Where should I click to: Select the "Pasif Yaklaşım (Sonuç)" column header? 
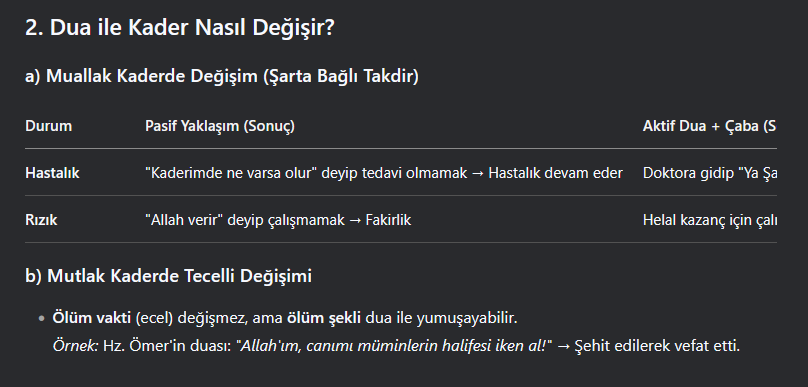pyautogui.click(x=220, y=126)
